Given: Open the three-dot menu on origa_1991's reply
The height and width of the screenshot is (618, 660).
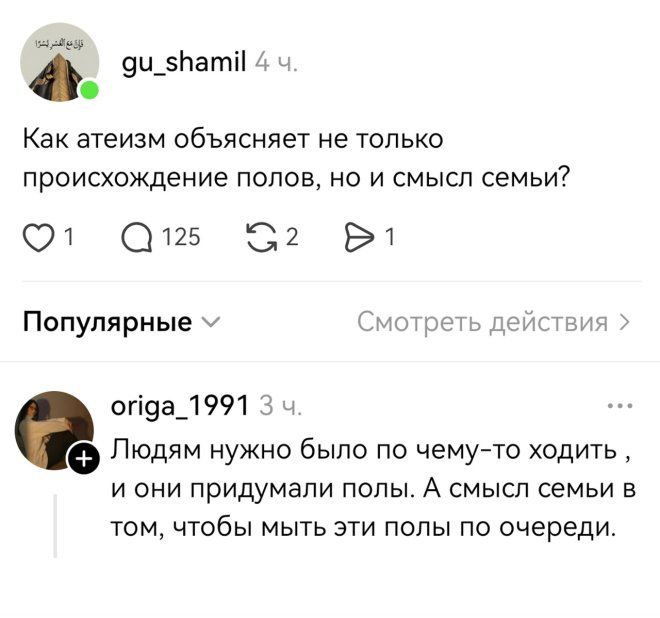Looking at the screenshot, I should [x=620, y=407].
